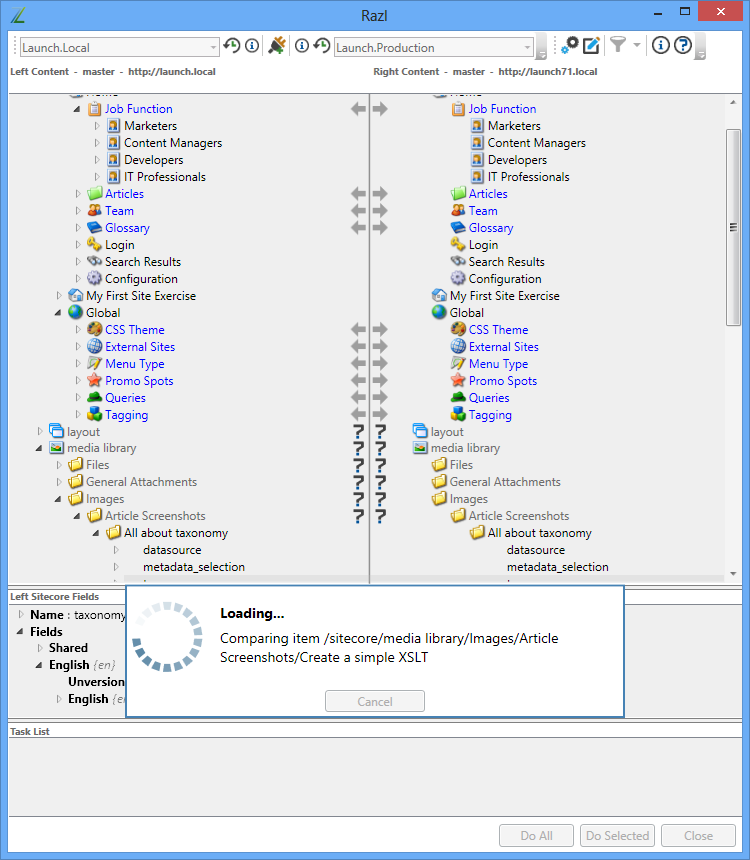The width and height of the screenshot is (750, 860).
Task: Click the tree vertical scrollbar thumb
Action: pyautogui.click(x=733, y=228)
